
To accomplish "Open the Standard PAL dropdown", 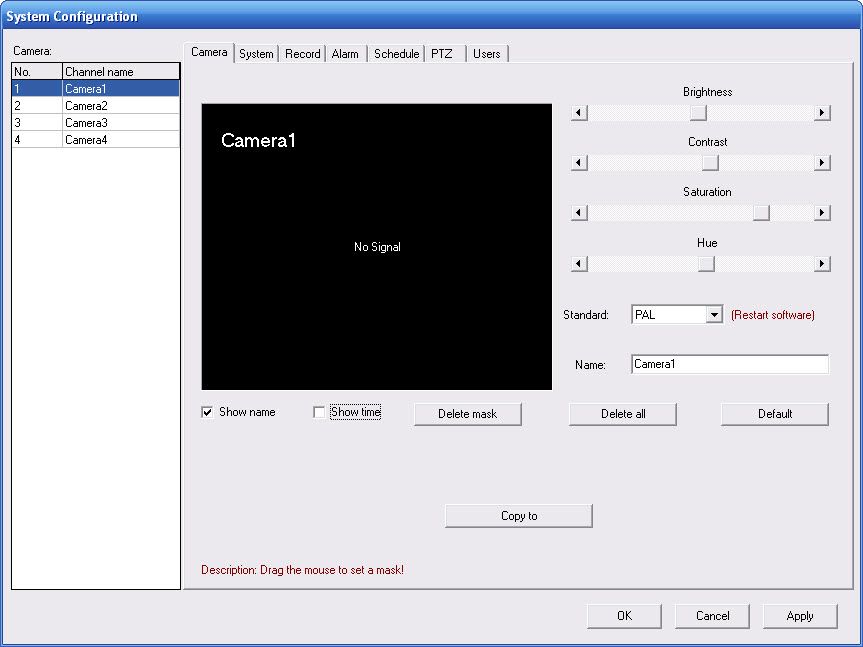I will click(x=713, y=315).
